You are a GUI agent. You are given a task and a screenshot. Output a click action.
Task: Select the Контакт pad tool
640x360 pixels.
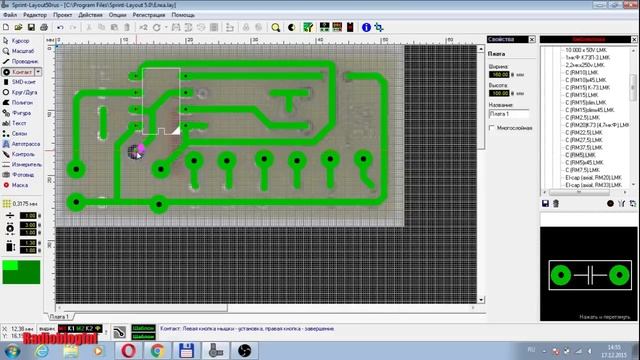click(x=18, y=72)
